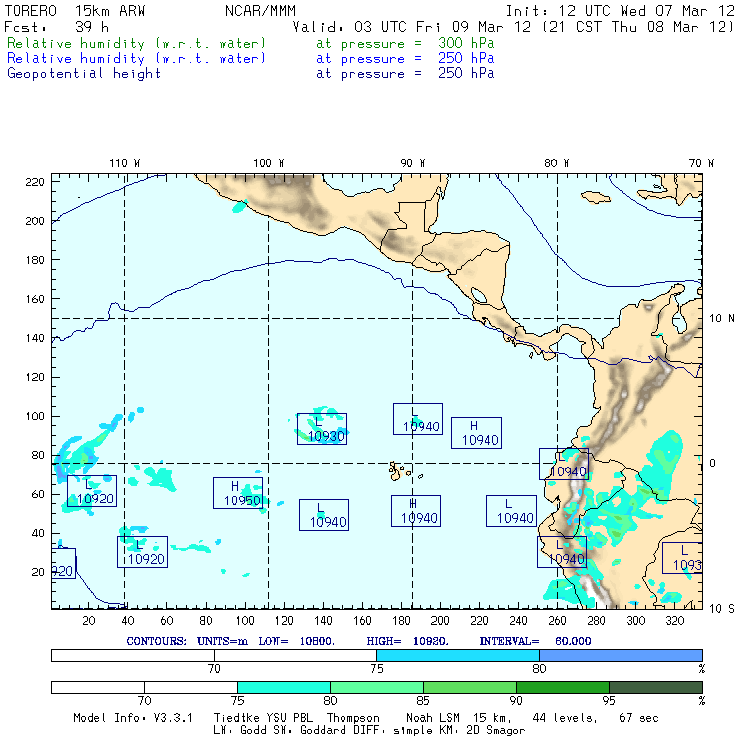Click the '10 S' latitude label
The height and width of the screenshot is (740, 740).
[x=722, y=609]
